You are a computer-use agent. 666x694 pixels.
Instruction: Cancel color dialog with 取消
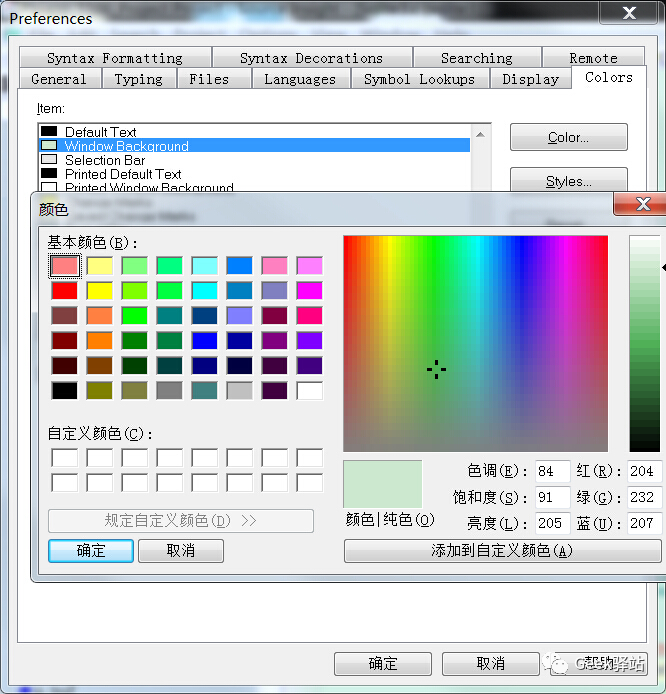tap(181, 551)
